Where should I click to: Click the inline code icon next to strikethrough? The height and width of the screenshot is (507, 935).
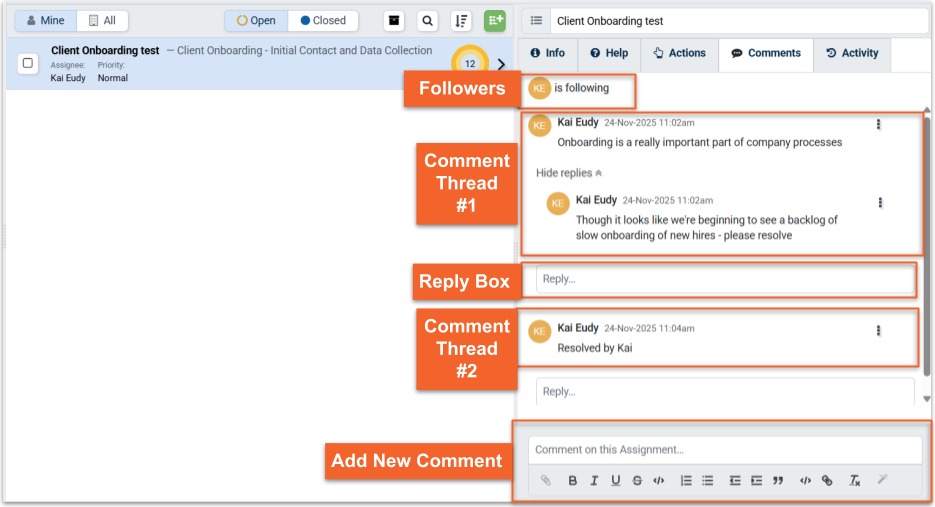(658, 480)
